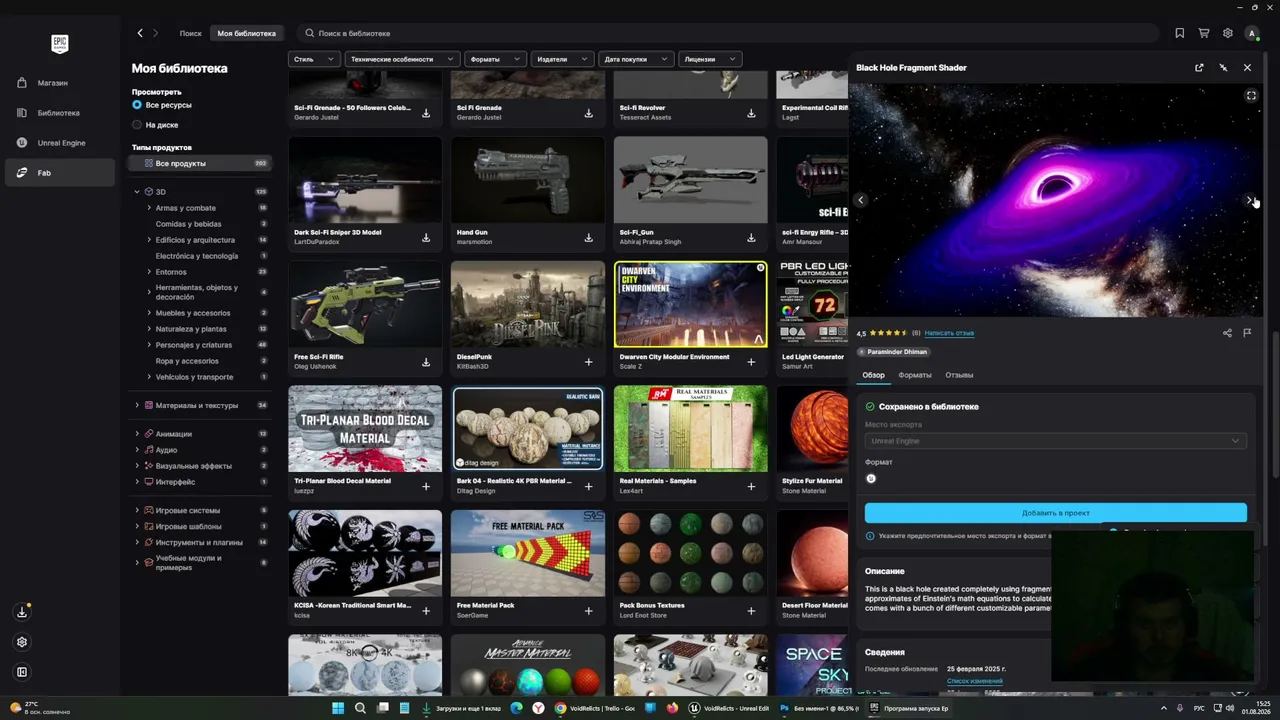Close the Black Hole Fragment Shader panel

pos(1247,68)
